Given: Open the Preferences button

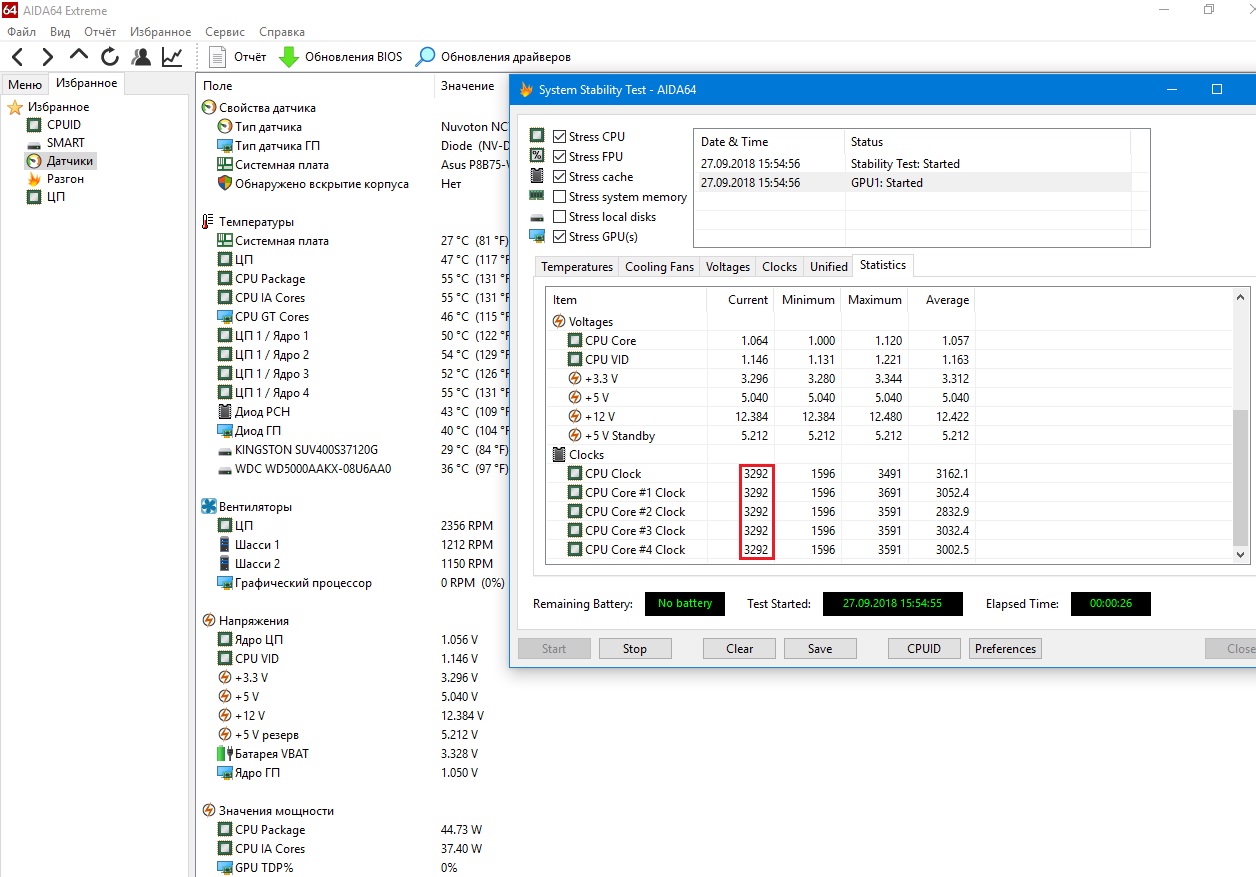Looking at the screenshot, I should tap(1005, 649).
